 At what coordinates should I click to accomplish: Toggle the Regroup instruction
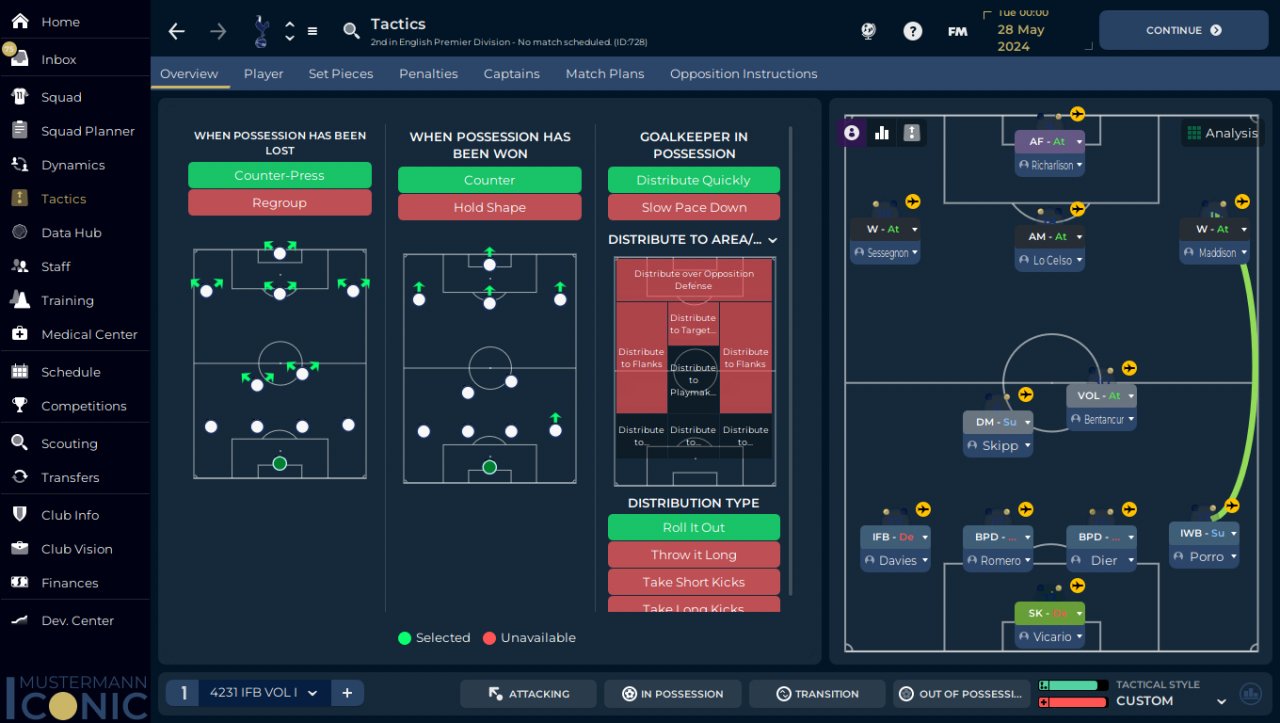pos(280,203)
